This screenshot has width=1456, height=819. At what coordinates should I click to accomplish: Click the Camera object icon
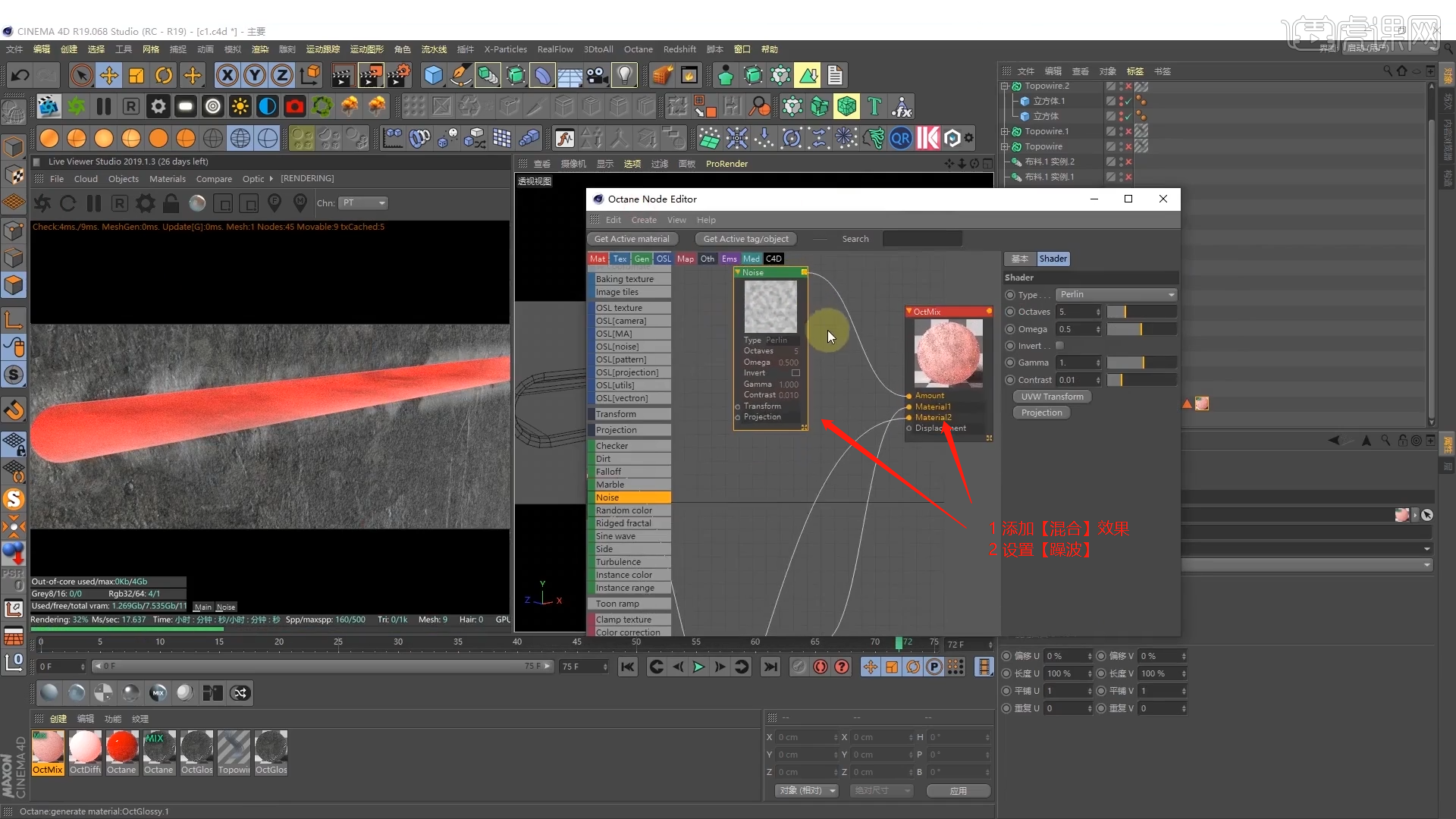click(x=598, y=75)
